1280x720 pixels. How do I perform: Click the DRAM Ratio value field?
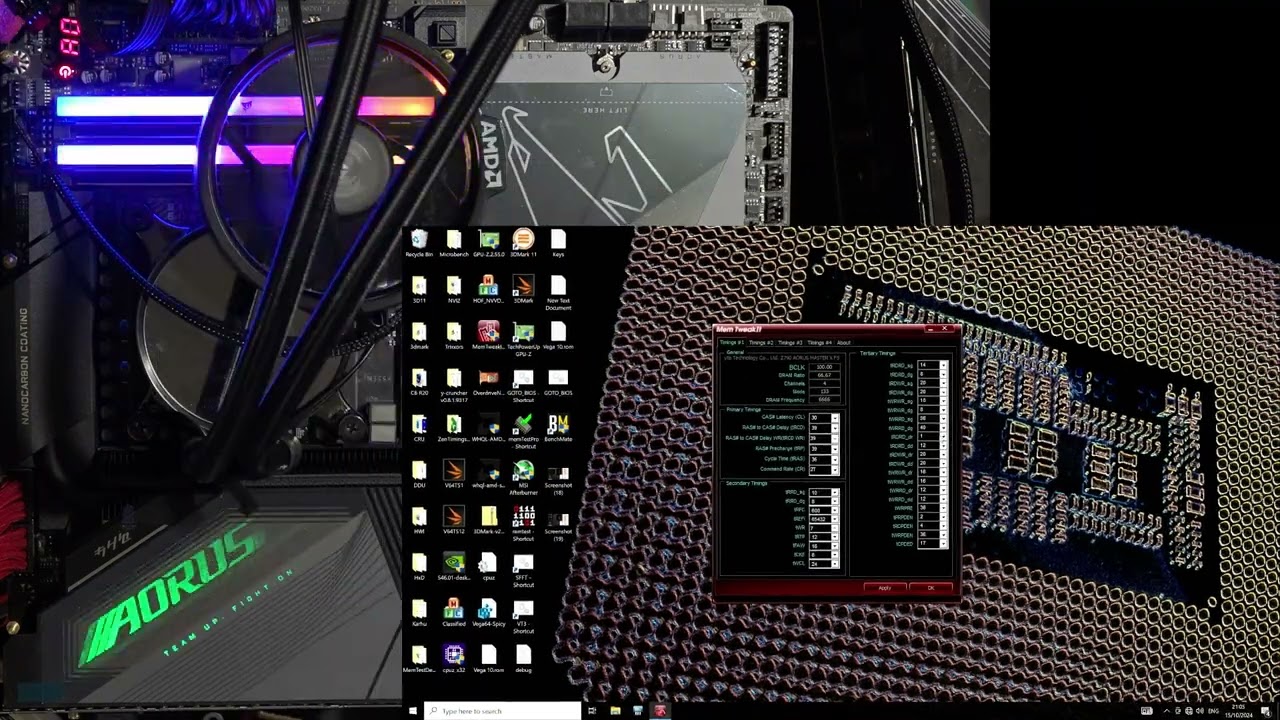(x=825, y=375)
